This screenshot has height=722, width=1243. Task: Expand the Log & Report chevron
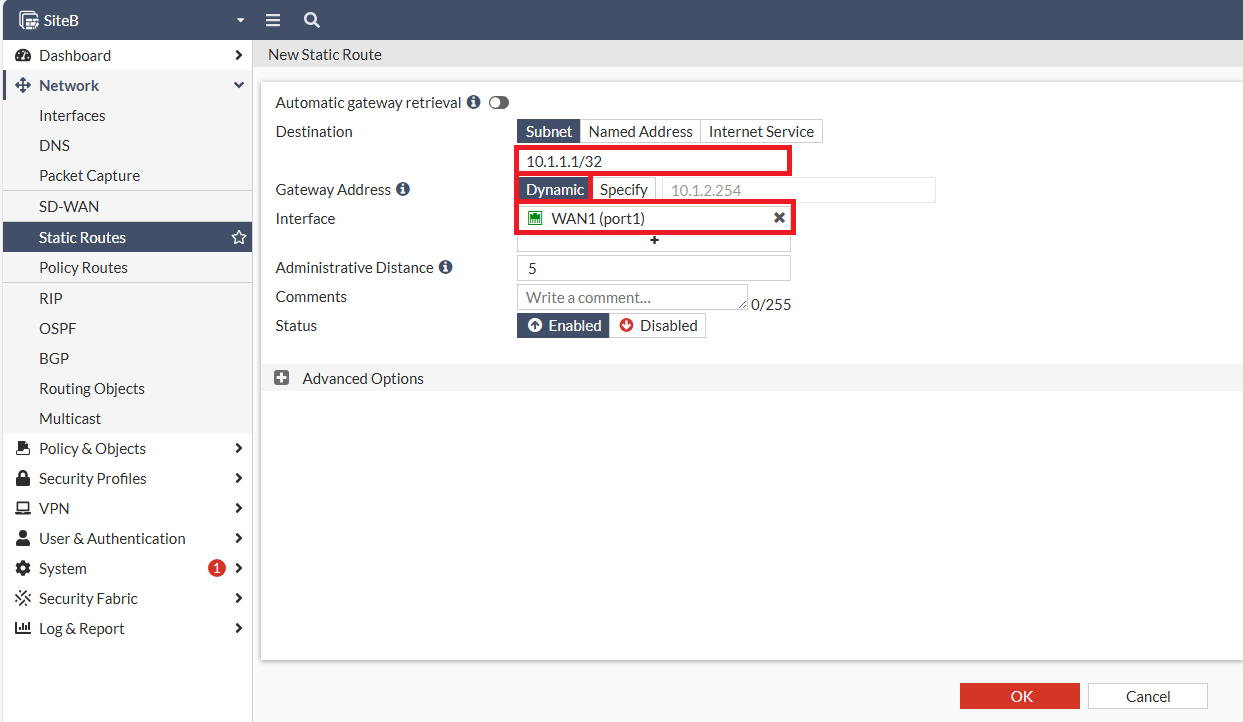click(x=238, y=628)
